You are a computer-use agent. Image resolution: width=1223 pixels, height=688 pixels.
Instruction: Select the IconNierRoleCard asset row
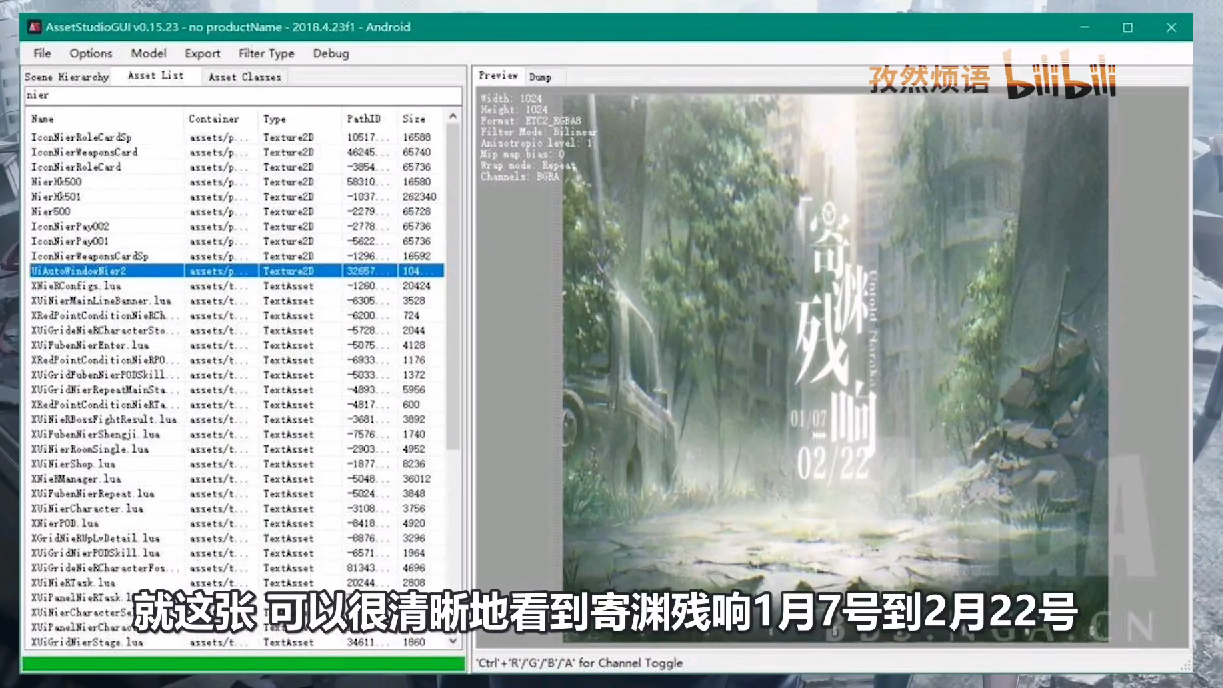pyautogui.click(x=235, y=167)
